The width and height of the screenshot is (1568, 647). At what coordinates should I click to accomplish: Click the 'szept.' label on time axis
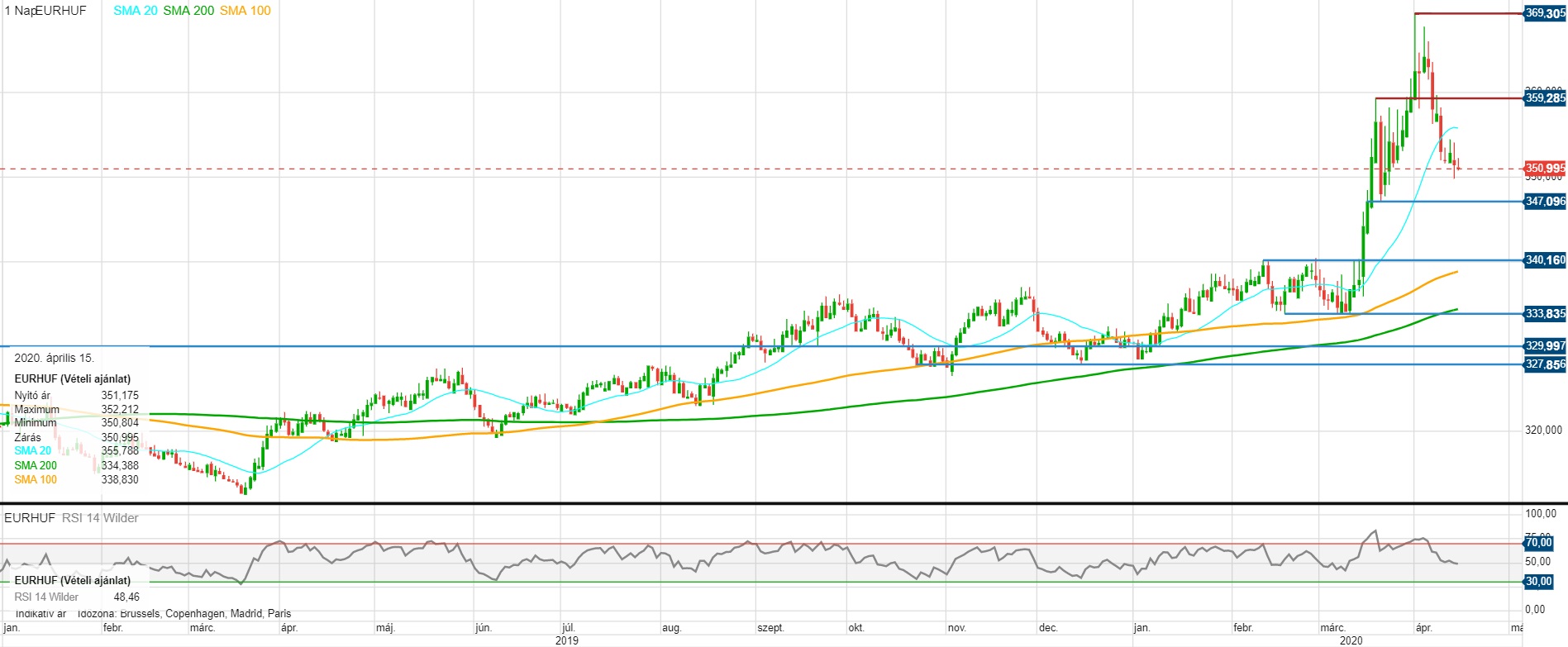(770, 628)
